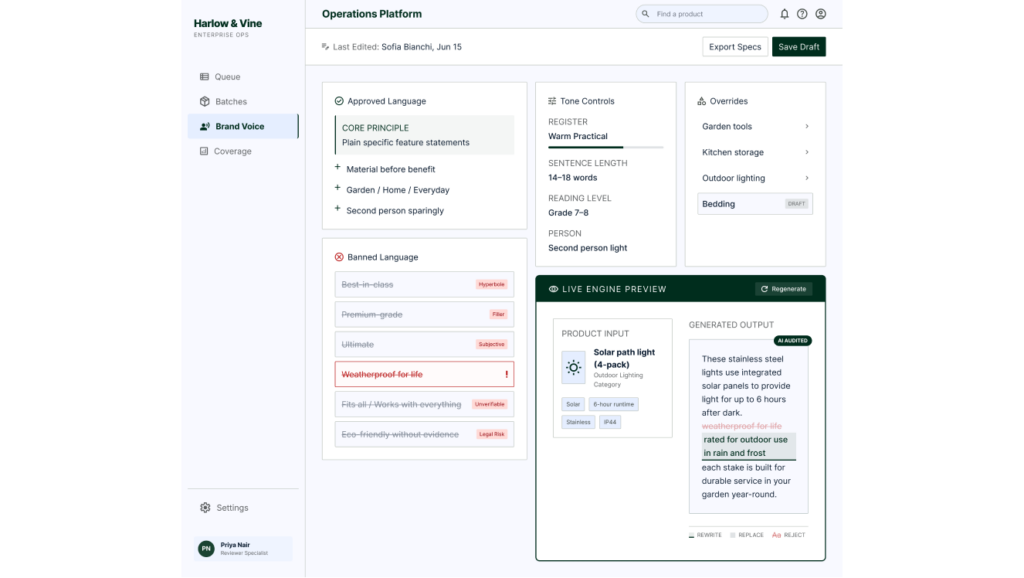The width and height of the screenshot is (1024, 578).
Task: Click the Tone Controls sliders icon
Action: click(552, 101)
